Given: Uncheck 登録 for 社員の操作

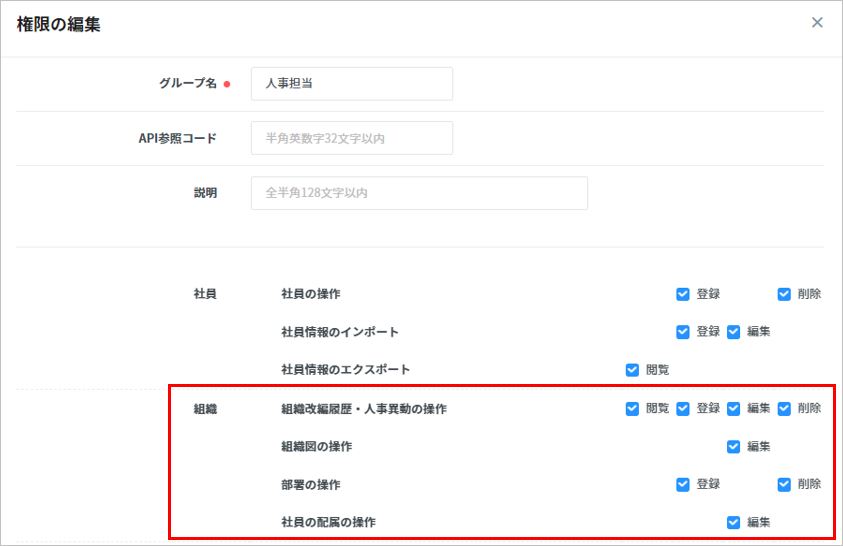Looking at the screenshot, I should click(683, 294).
